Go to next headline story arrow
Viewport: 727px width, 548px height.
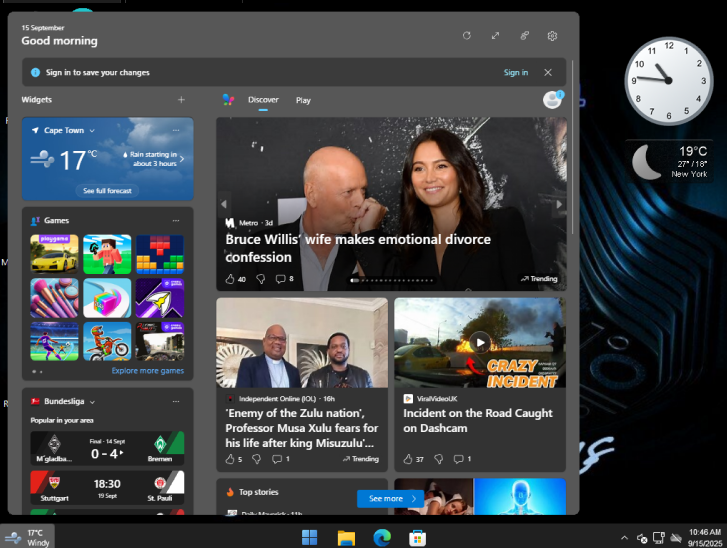point(560,204)
